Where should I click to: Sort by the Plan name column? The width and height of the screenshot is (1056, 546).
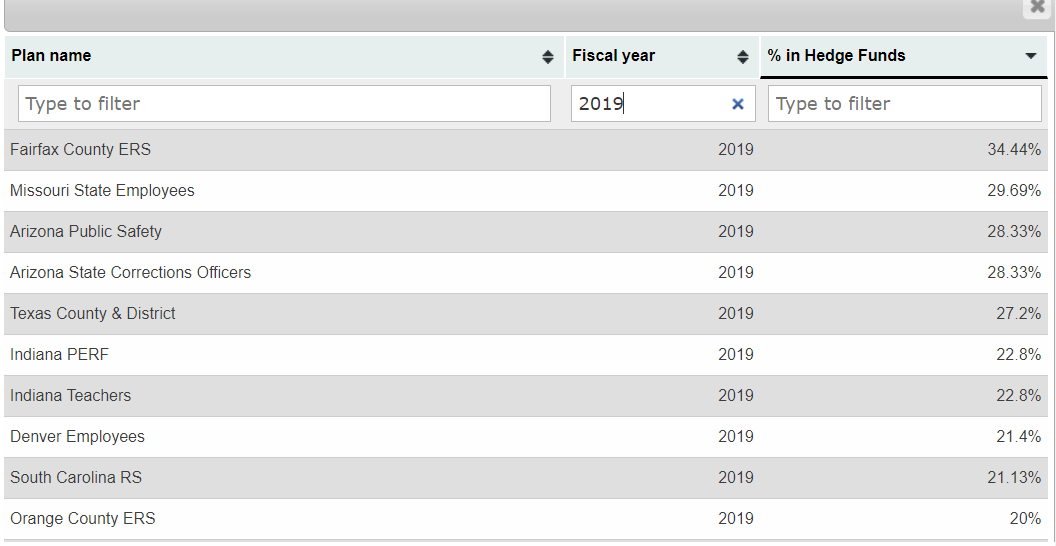tap(548, 57)
